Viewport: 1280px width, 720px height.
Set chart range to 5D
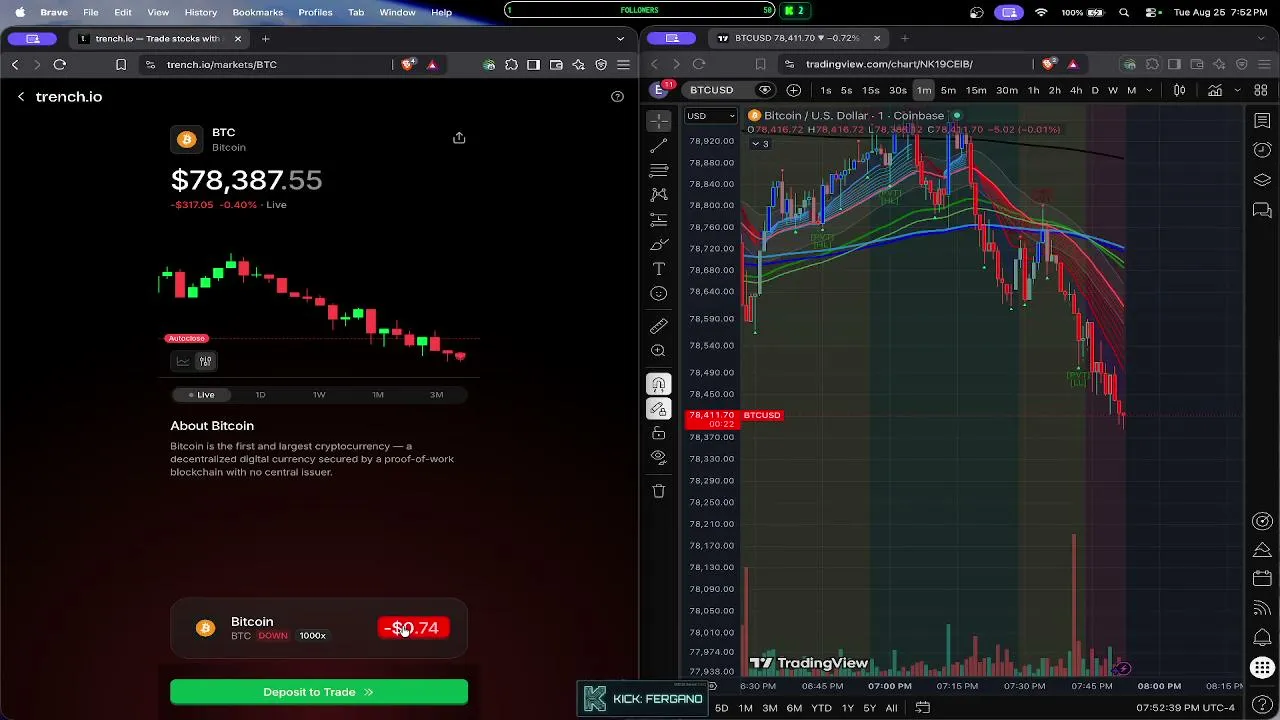[721, 708]
